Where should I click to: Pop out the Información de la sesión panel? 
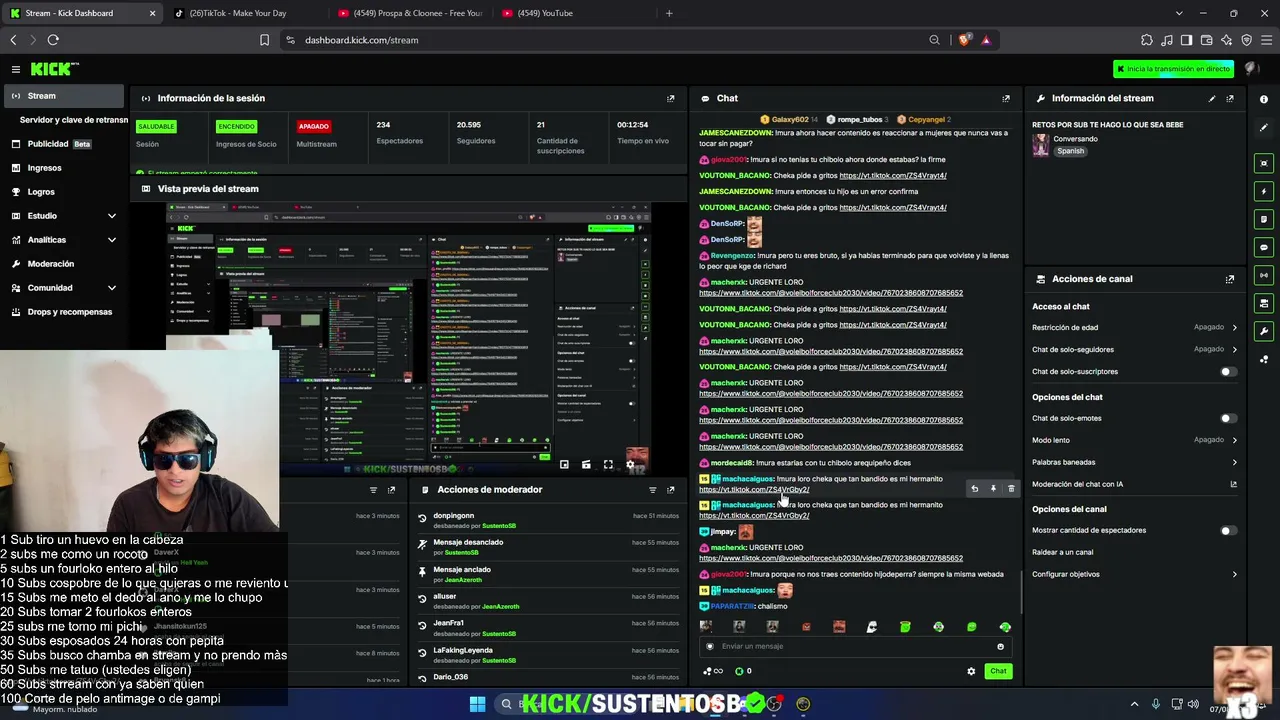(x=671, y=98)
